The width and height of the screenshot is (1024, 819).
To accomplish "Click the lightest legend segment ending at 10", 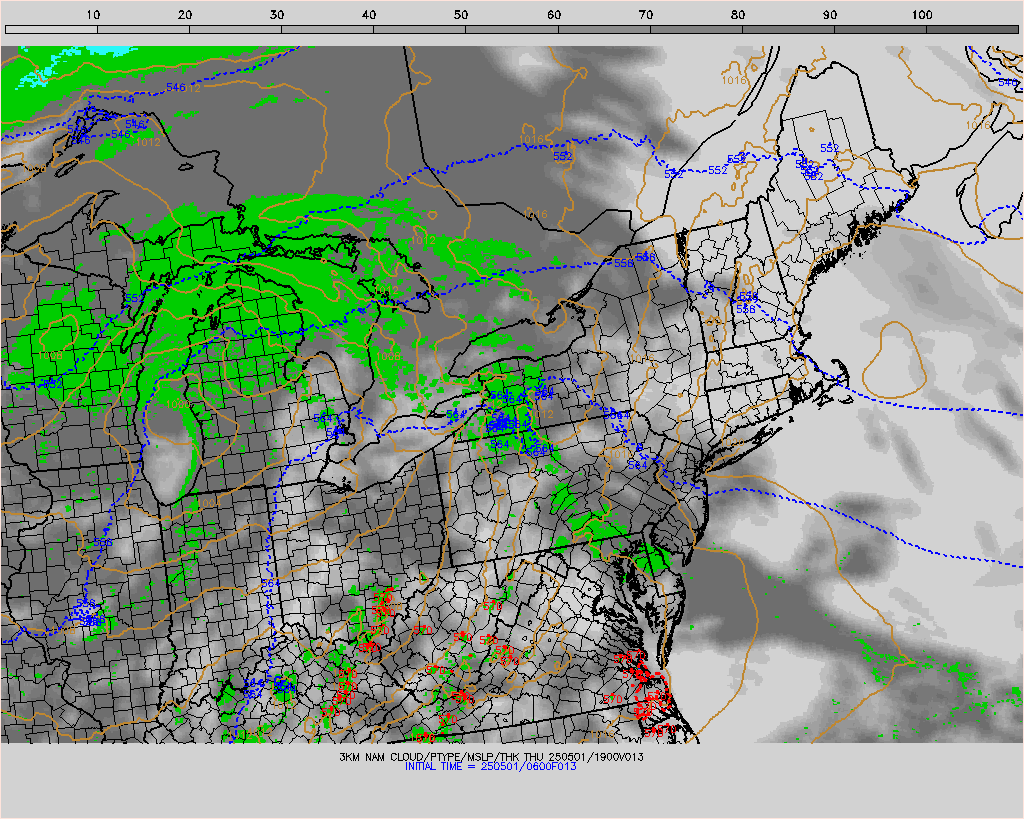I will (x=51, y=29).
